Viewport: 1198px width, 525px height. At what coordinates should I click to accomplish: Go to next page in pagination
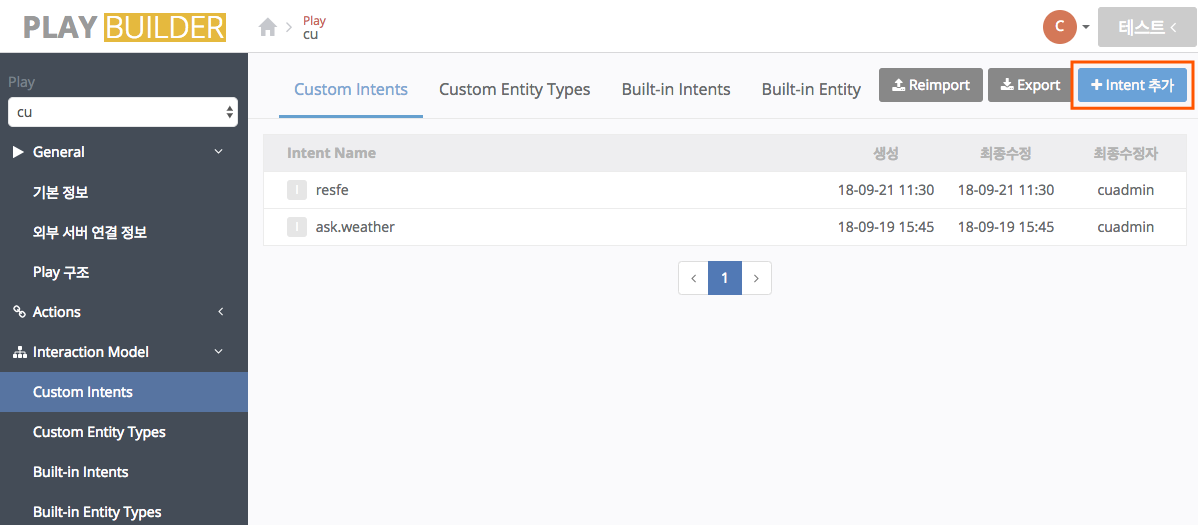[x=756, y=278]
